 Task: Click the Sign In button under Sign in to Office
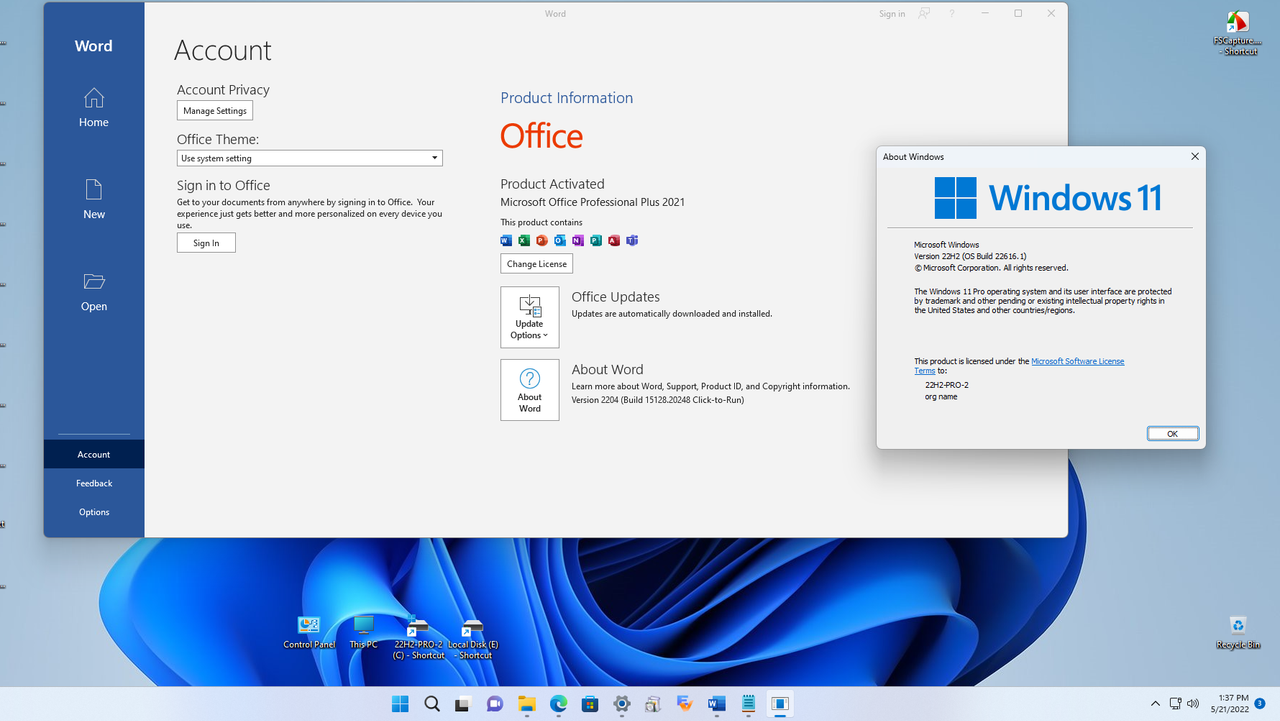206,243
